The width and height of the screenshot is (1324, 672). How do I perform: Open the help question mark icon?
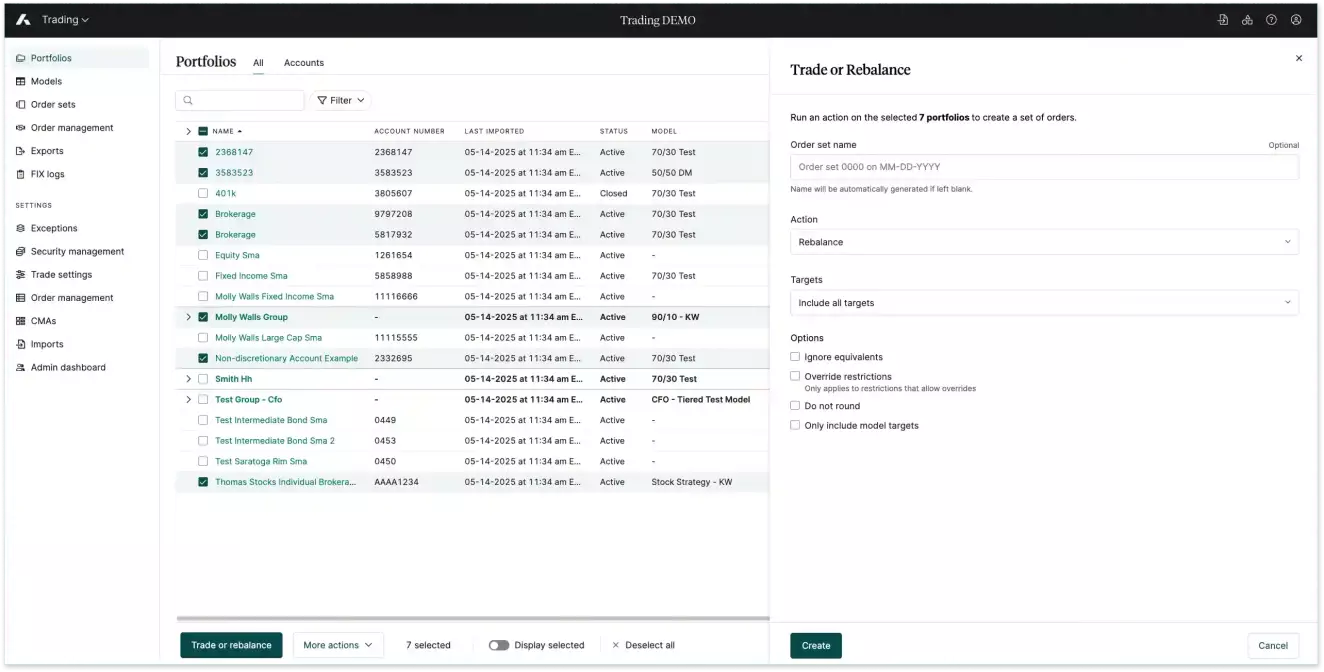pos(1272,20)
